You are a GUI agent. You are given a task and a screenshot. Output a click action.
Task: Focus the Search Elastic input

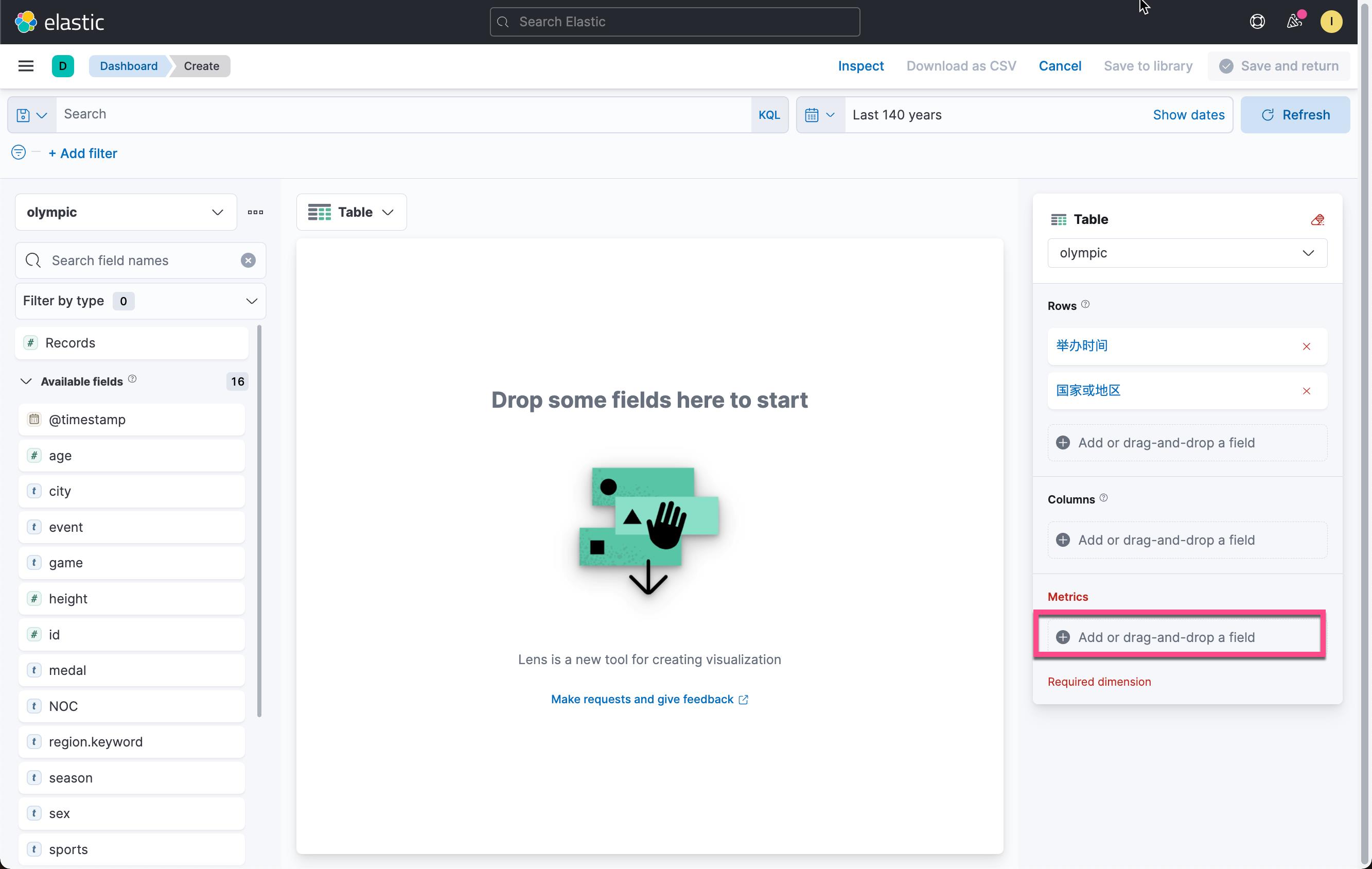click(x=675, y=22)
